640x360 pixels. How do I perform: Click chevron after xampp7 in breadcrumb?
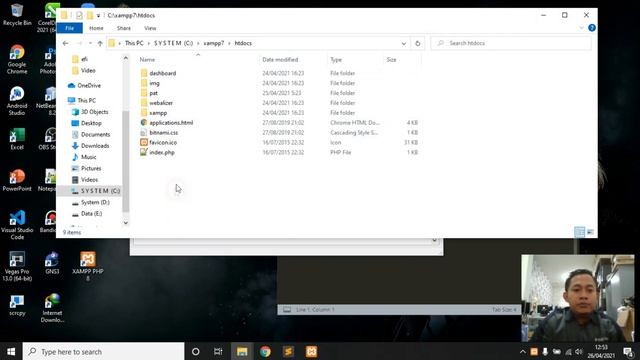click(229, 43)
